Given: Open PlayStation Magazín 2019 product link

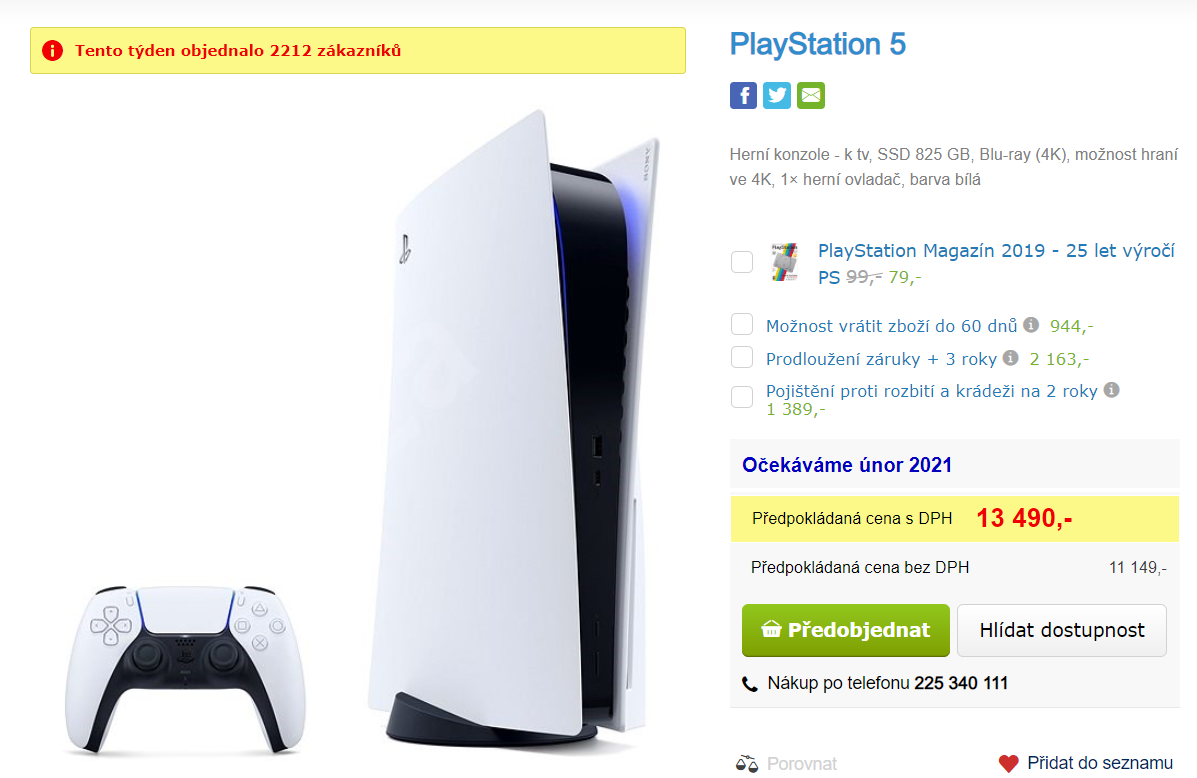Looking at the screenshot, I should click(995, 263).
